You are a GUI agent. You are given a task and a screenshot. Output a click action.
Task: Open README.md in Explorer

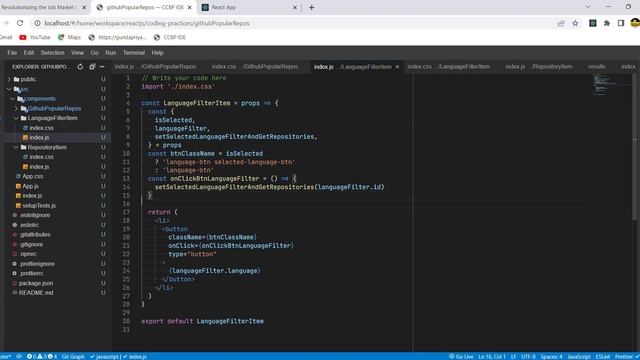pyautogui.click(x=36, y=293)
